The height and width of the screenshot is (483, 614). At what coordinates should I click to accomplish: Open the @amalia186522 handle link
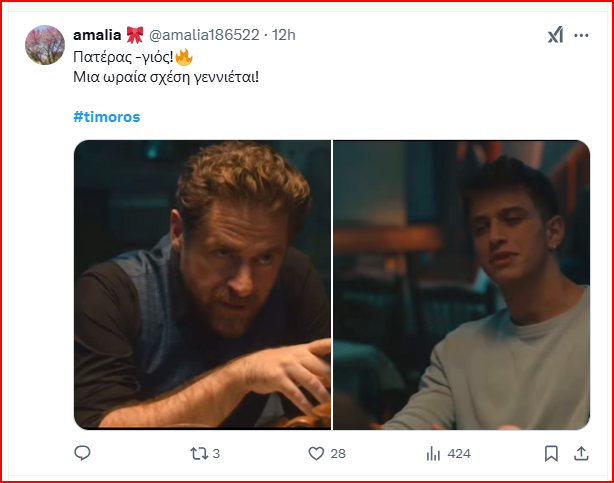tap(205, 35)
